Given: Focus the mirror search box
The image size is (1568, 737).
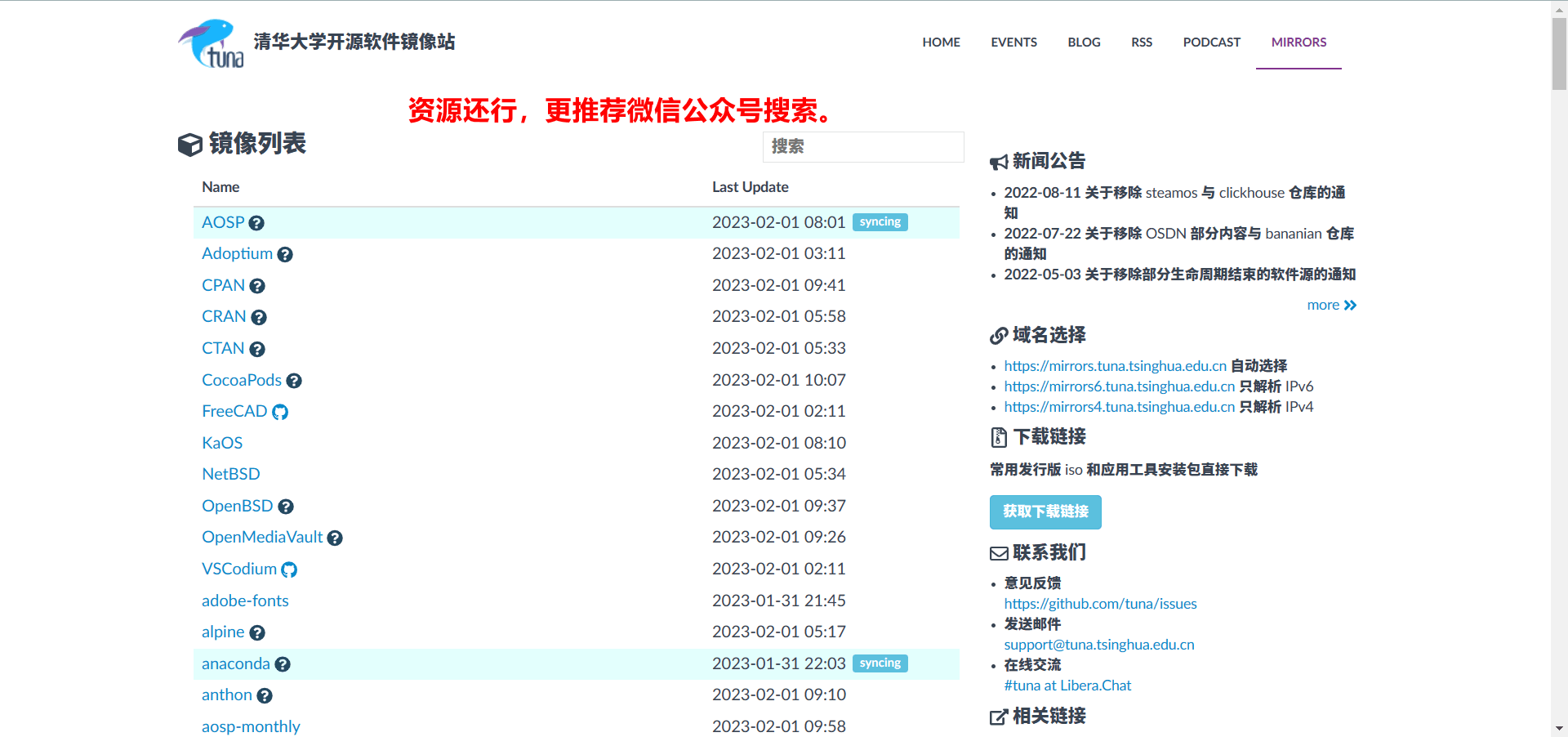Looking at the screenshot, I should click(863, 147).
